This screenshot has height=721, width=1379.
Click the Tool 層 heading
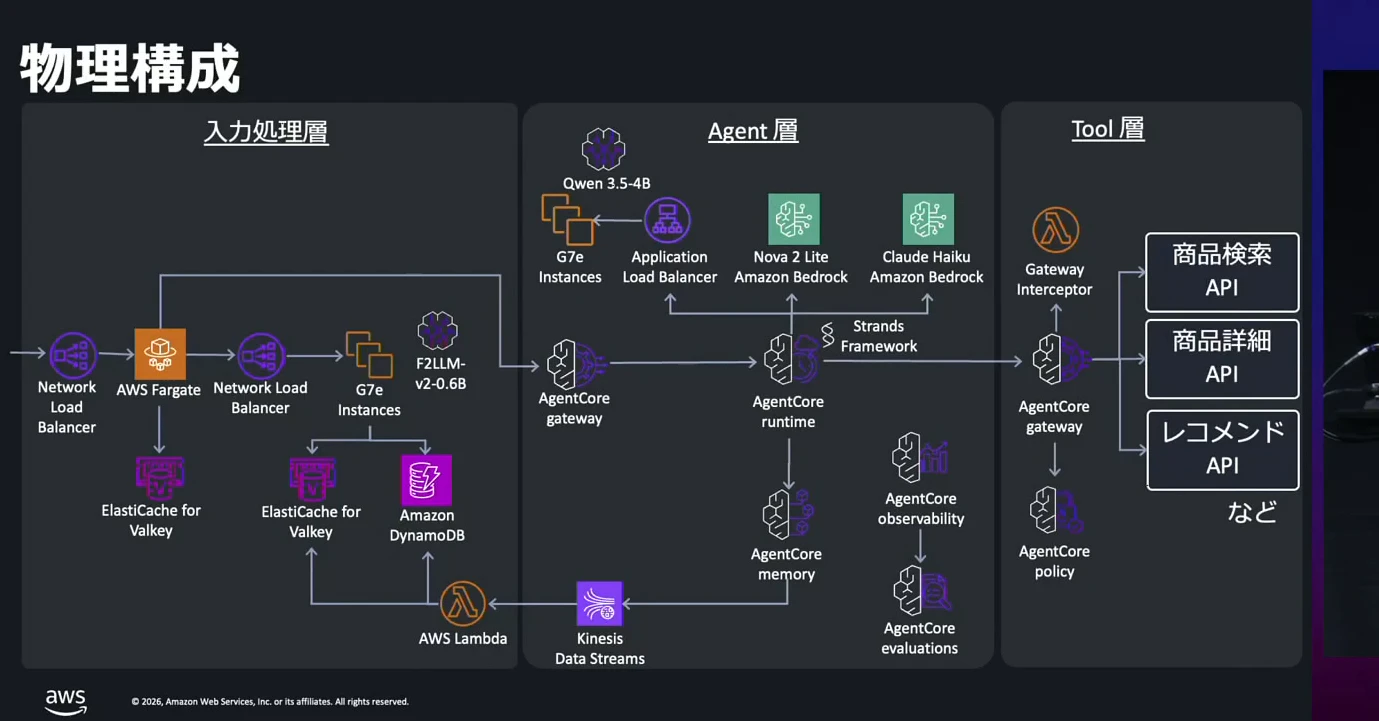(1108, 129)
